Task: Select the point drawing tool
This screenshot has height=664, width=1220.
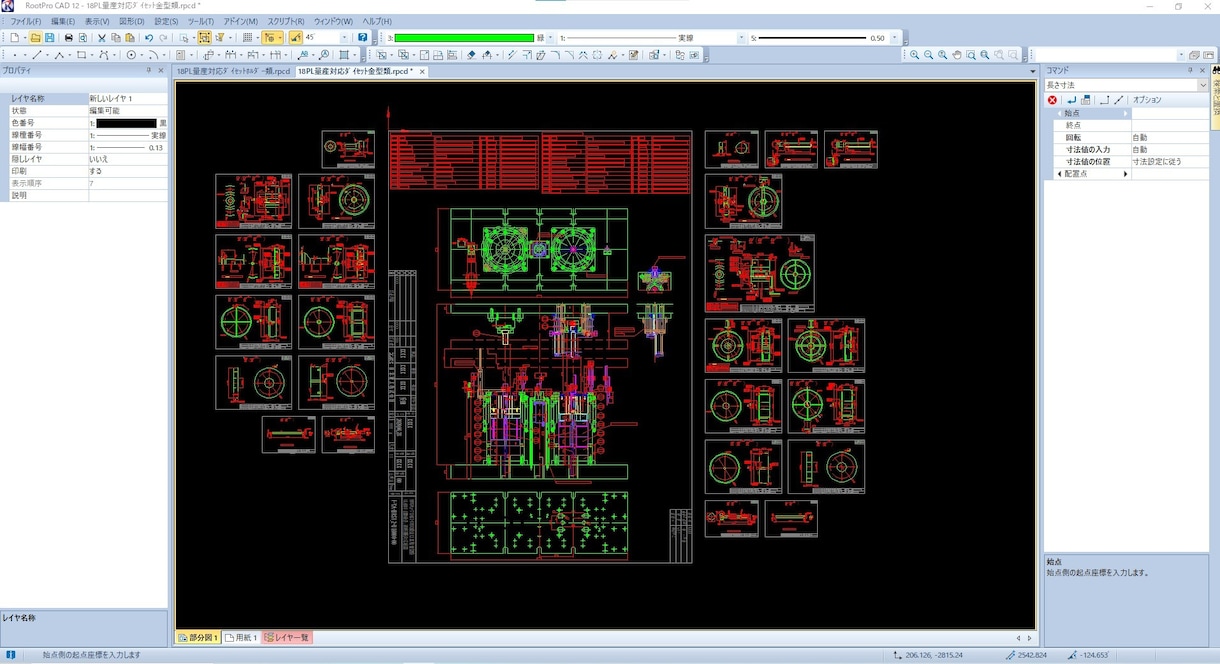Action: [15, 55]
